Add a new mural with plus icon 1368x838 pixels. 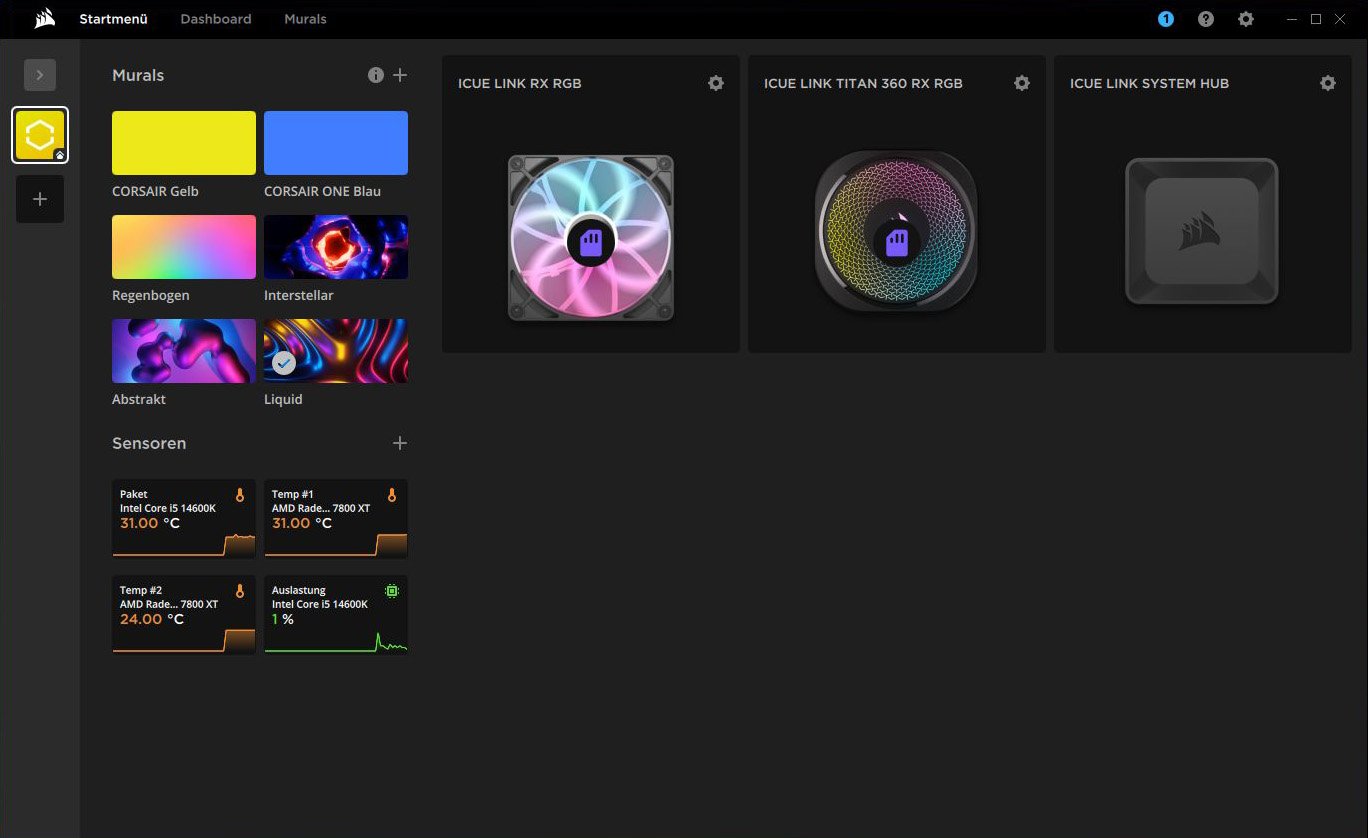[x=400, y=75]
